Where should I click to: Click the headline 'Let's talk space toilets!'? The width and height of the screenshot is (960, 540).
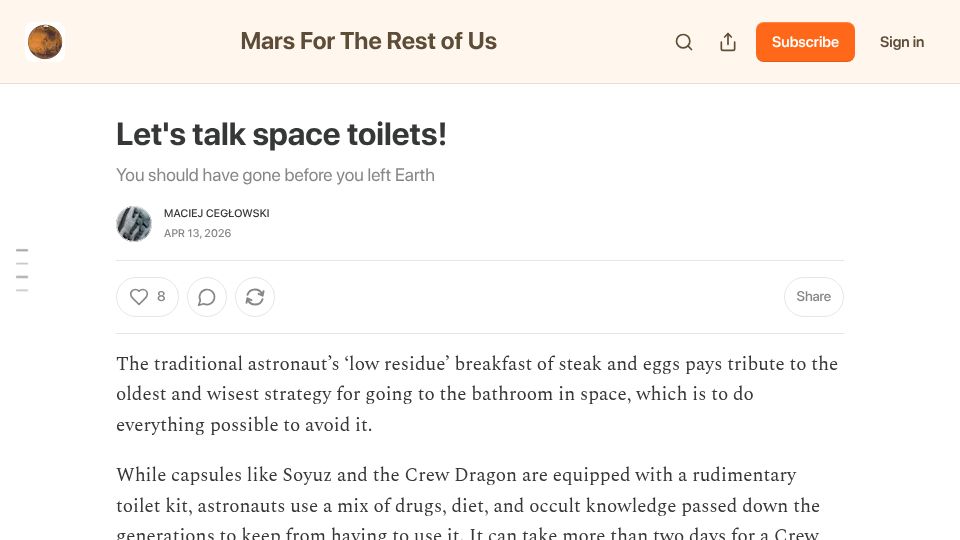pos(282,135)
